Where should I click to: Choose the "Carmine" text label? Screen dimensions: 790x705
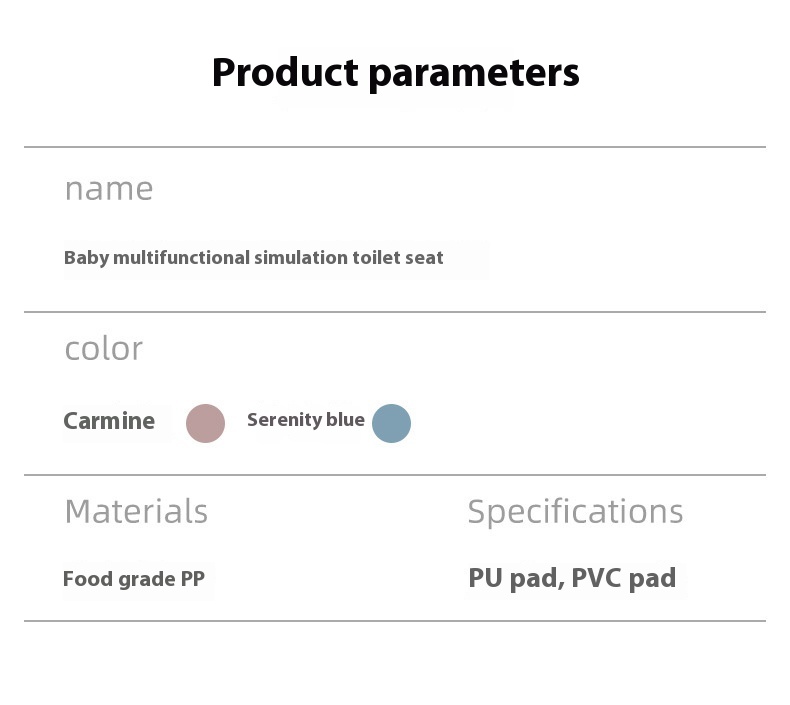[x=109, y=421]
